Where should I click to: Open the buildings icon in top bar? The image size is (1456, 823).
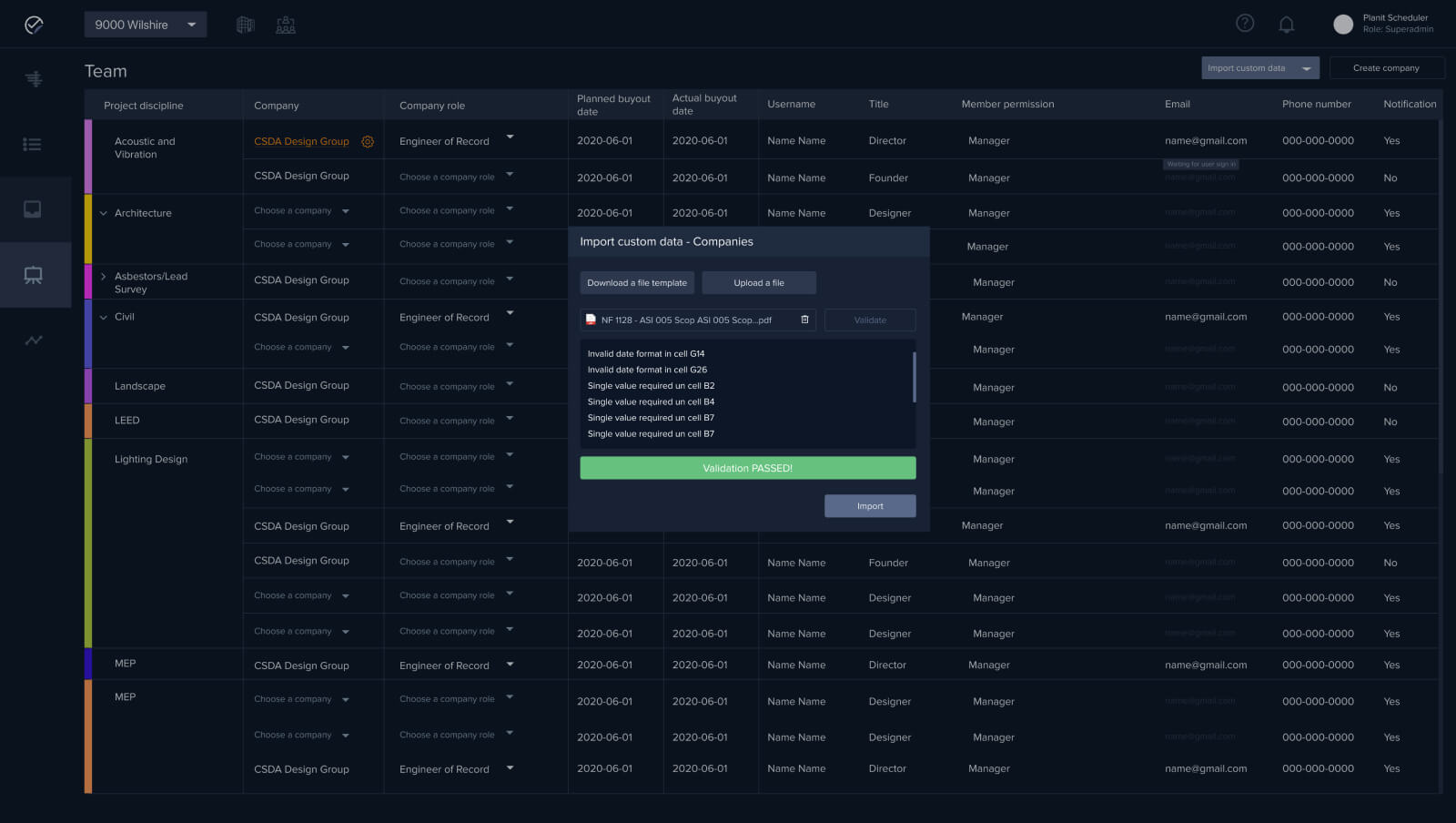(246, 25)
